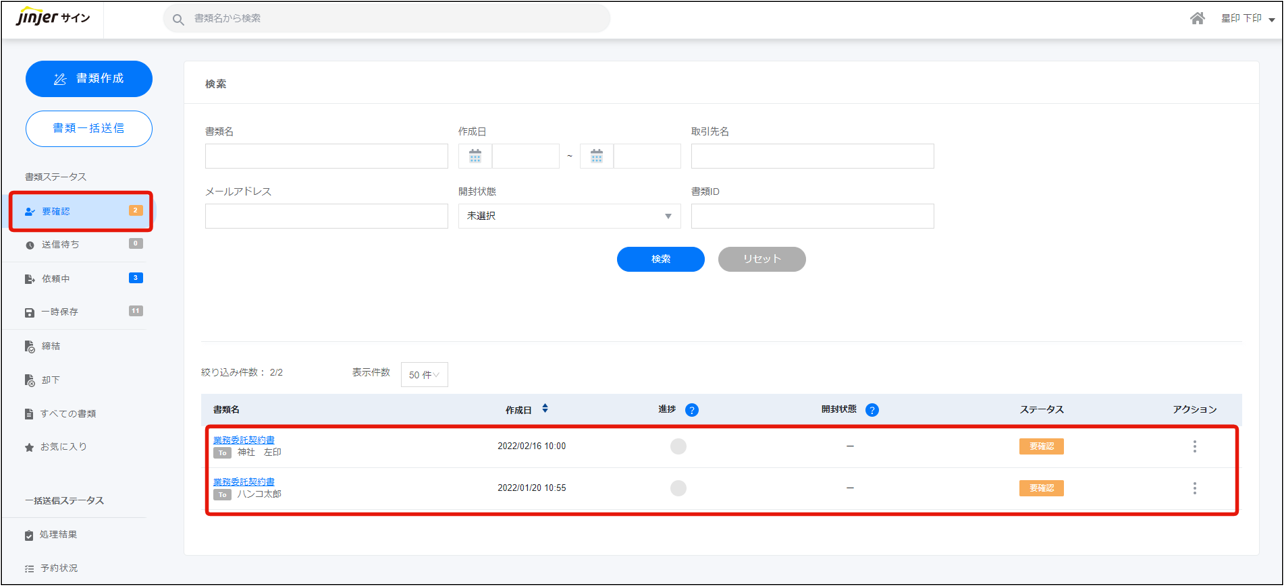1284x586 pixels.
Task: Click help icon next to 開封状態 column
Action: pyautogui.click(x=872, y=410)
